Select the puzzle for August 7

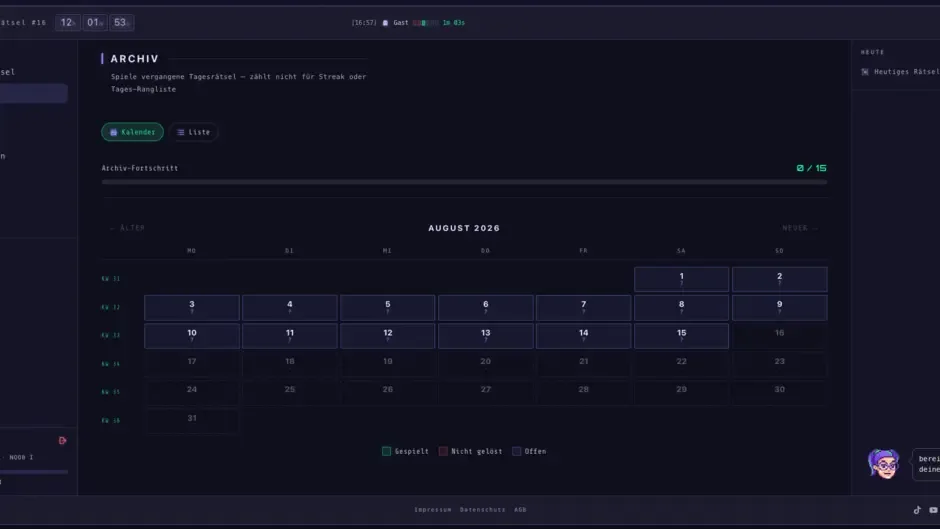point(583,307)
